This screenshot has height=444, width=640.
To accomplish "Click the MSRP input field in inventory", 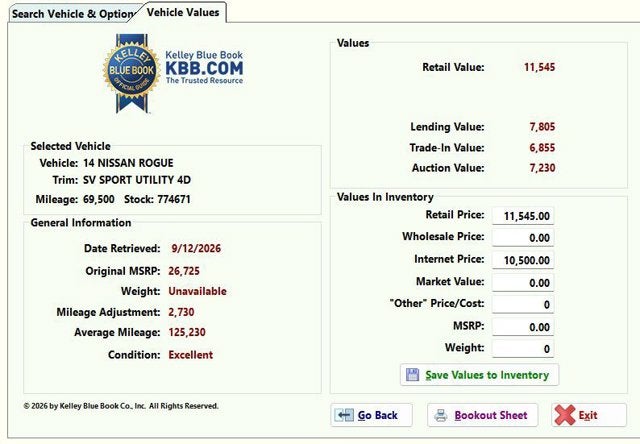I will pyautogui.click(x=523, y=327).
